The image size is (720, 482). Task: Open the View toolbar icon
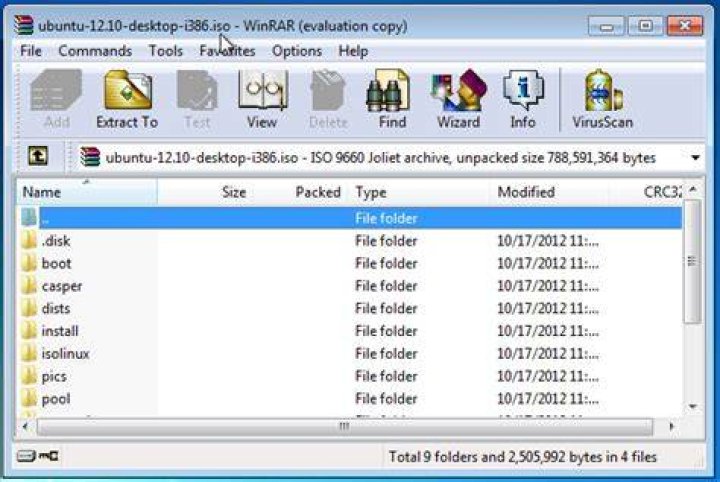(263, 90)
